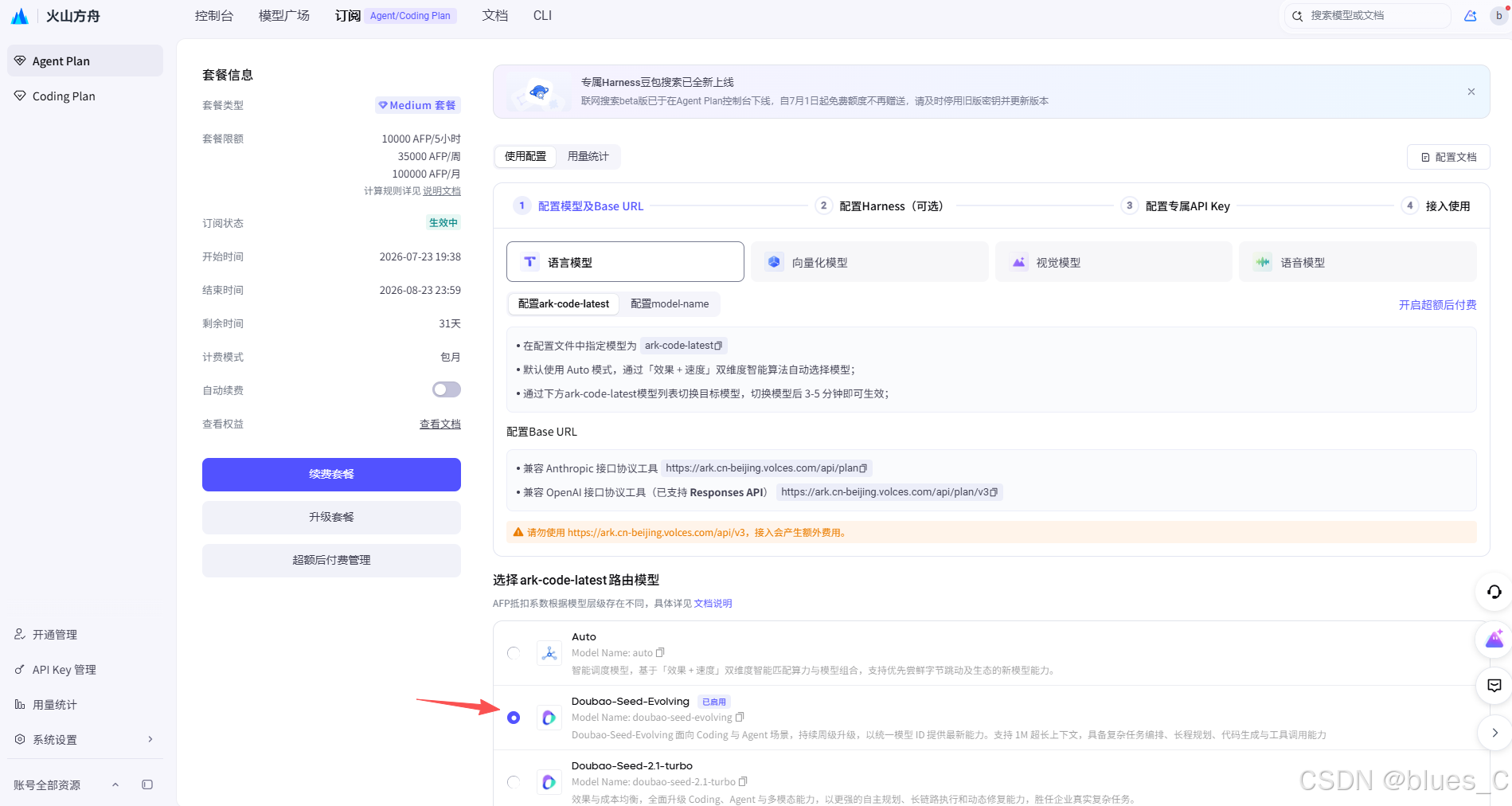
Task: Close the Harness announcement banner
Action: pos(1471,92)
